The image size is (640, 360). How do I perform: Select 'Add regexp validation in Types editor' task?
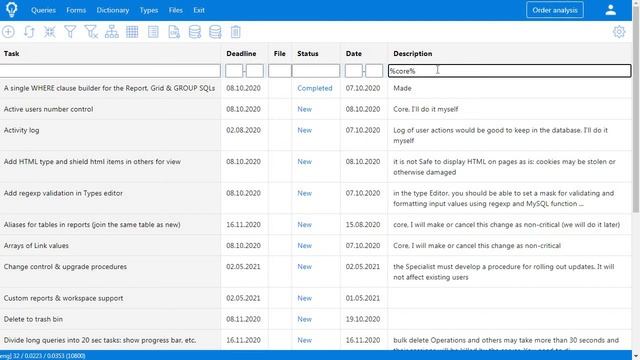click(63, 193)
